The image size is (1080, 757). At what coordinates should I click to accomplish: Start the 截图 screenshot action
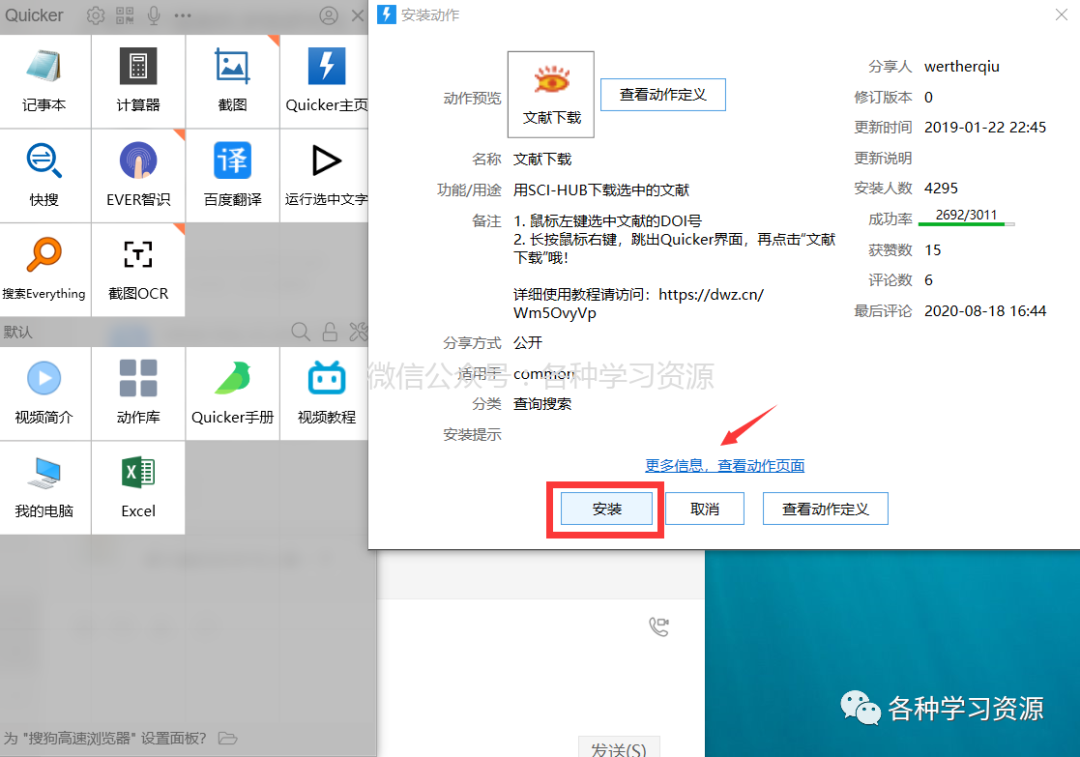(x=232, y=81)
